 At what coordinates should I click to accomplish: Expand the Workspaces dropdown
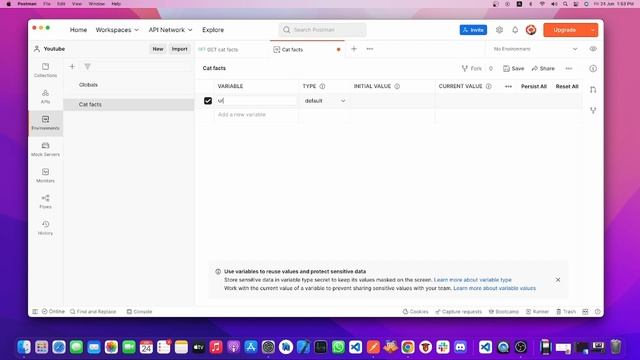click(x=117, y=30)
